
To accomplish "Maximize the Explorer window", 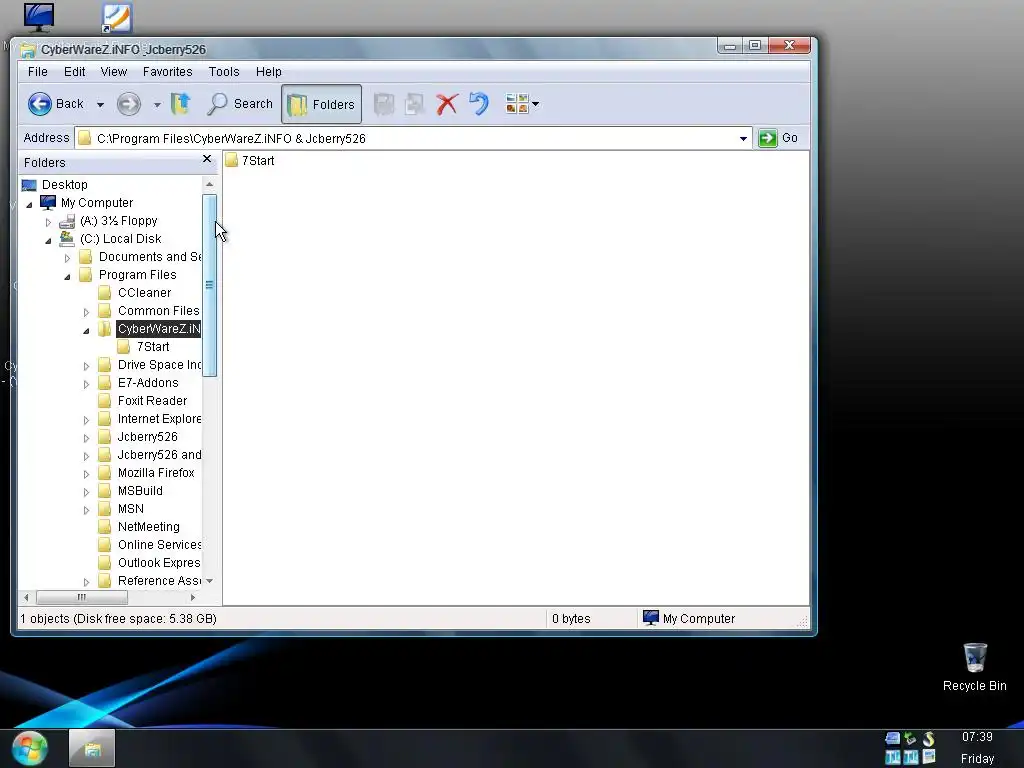I will click(x=755, y=46).
